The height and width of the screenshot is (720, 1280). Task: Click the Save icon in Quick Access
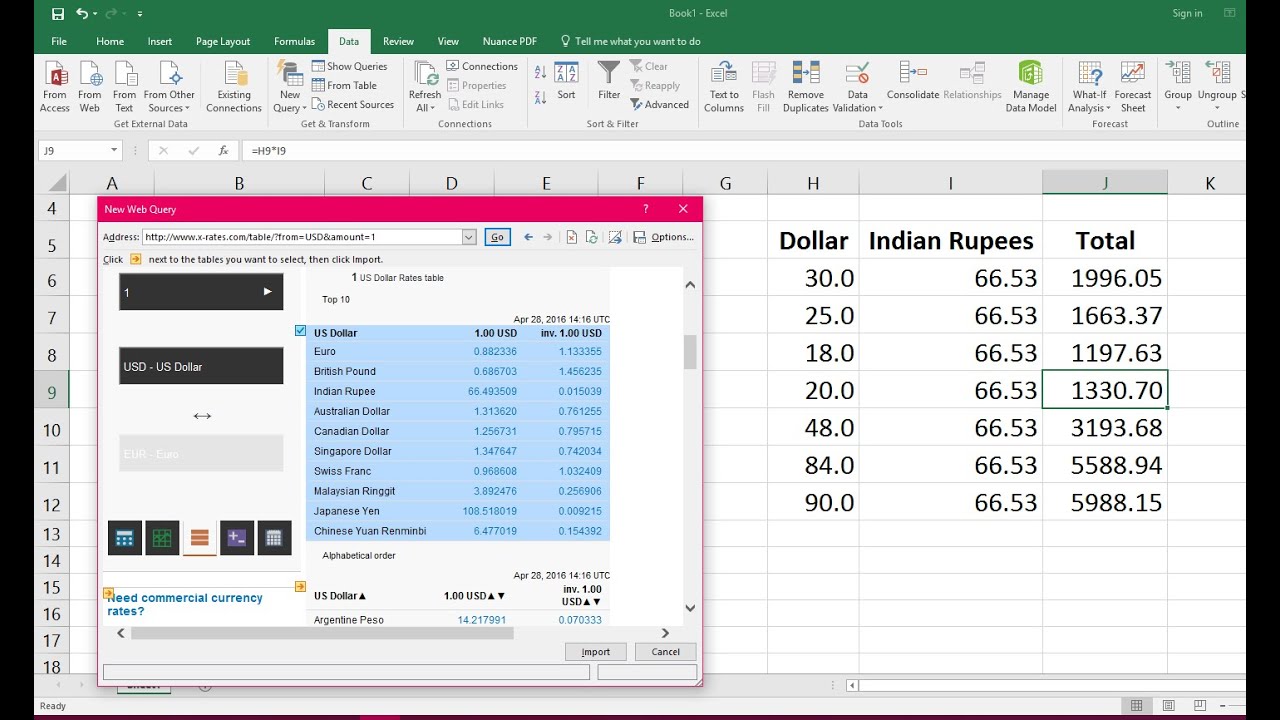click(x=57, y=14)
